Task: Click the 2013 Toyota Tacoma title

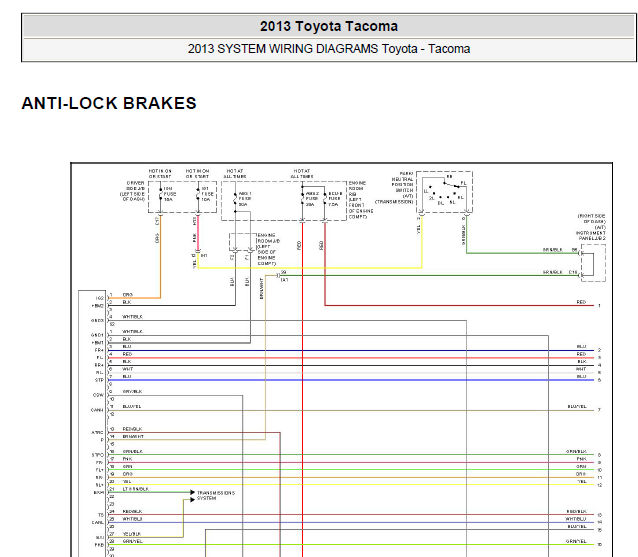Action: 329,26
